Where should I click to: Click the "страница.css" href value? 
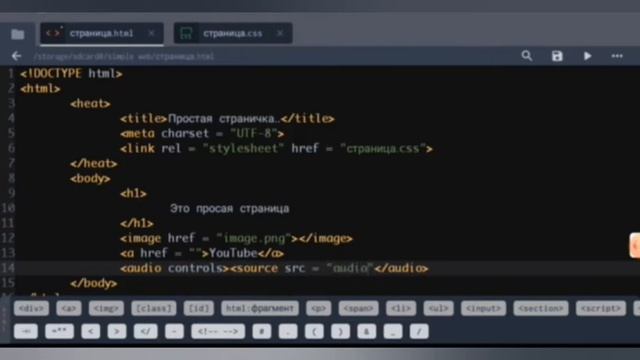[x=383, y=149]
